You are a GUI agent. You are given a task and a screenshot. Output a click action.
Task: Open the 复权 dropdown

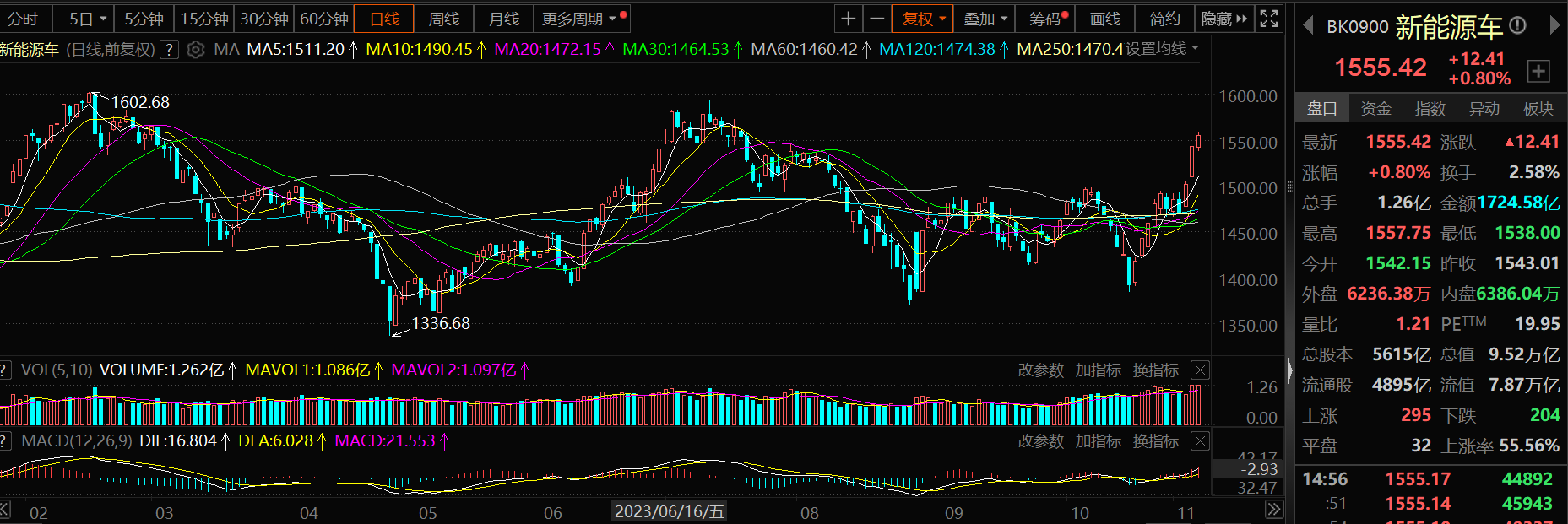coord(923,19)
